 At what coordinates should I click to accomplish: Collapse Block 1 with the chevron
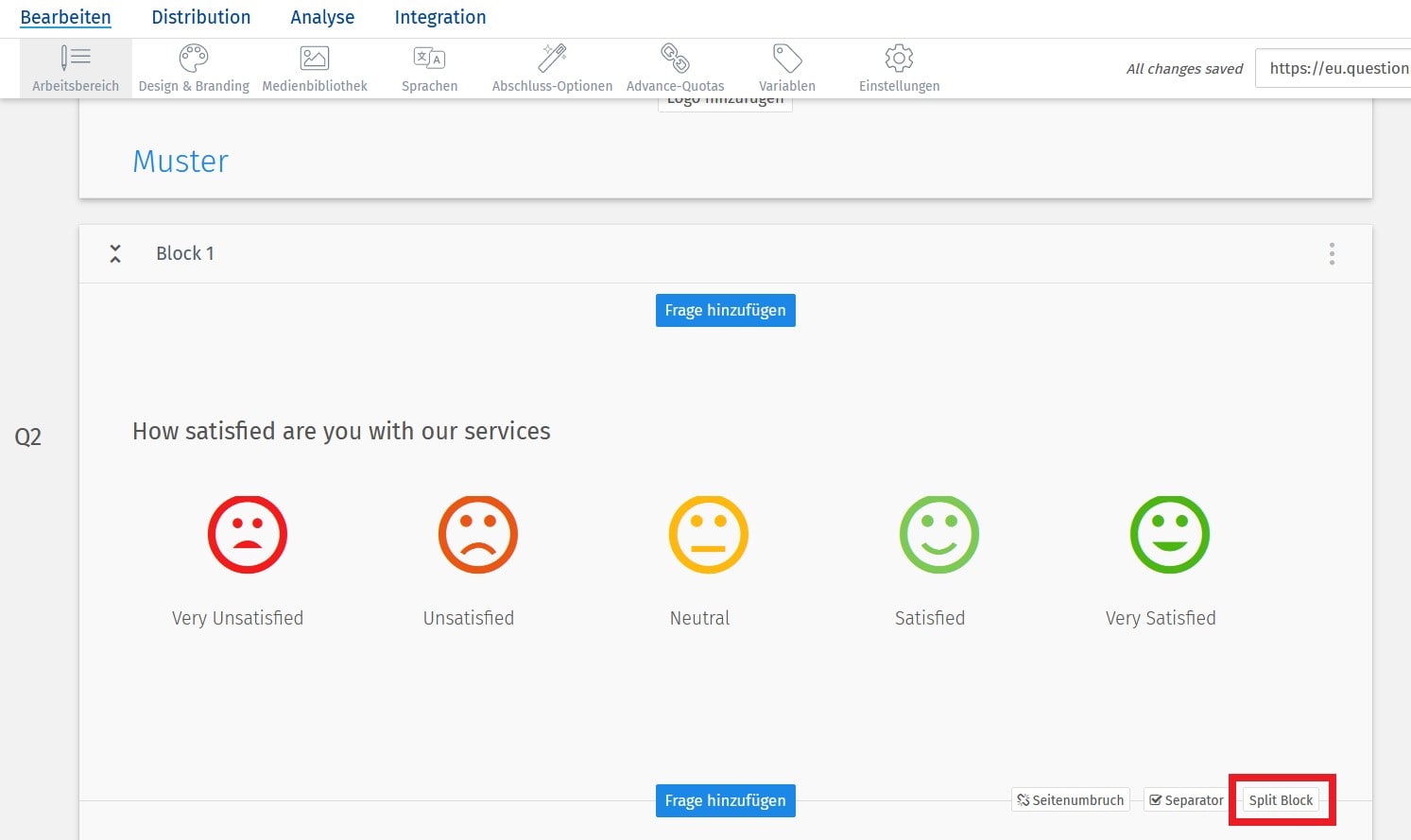pyautogui.click(x=115, y=253)
